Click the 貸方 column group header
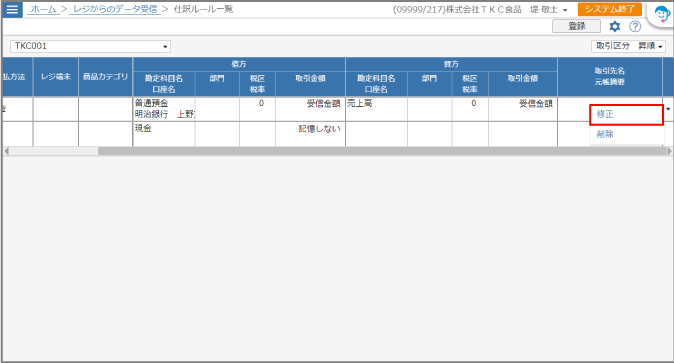The image size is (674, 363). point(451,64)
